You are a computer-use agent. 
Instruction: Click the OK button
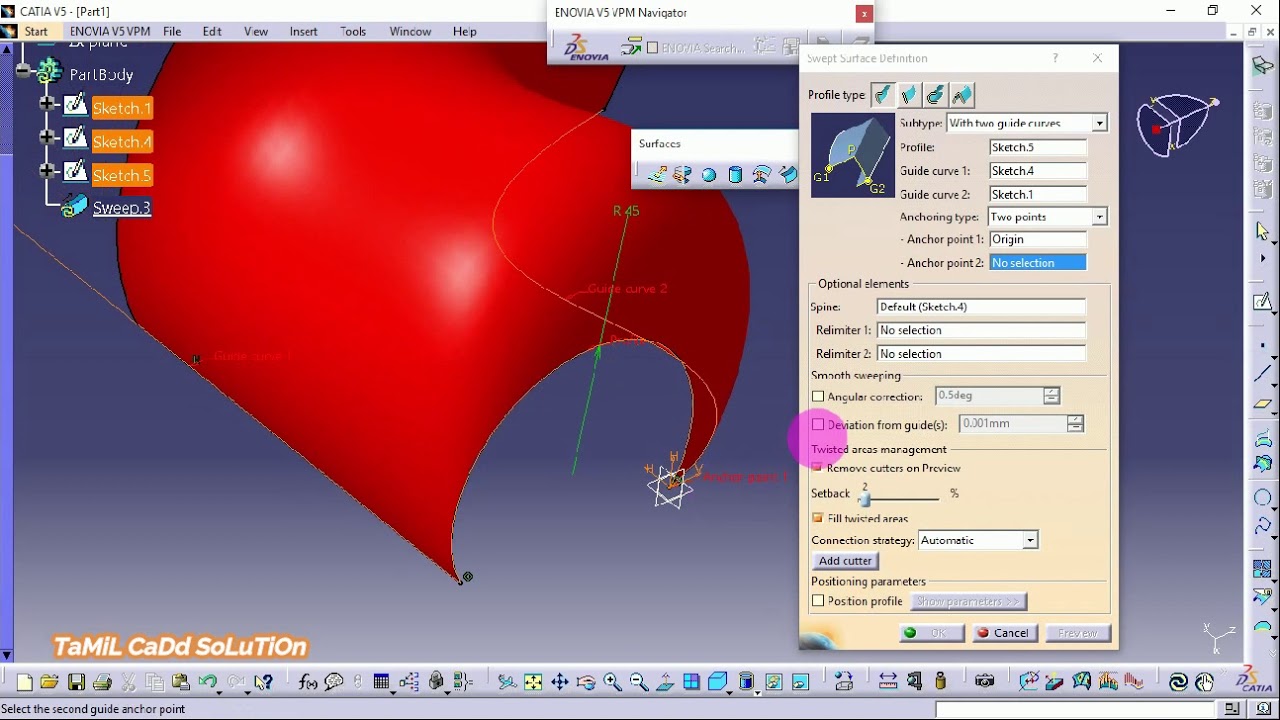pyautogui.click(x=932, y=633)
